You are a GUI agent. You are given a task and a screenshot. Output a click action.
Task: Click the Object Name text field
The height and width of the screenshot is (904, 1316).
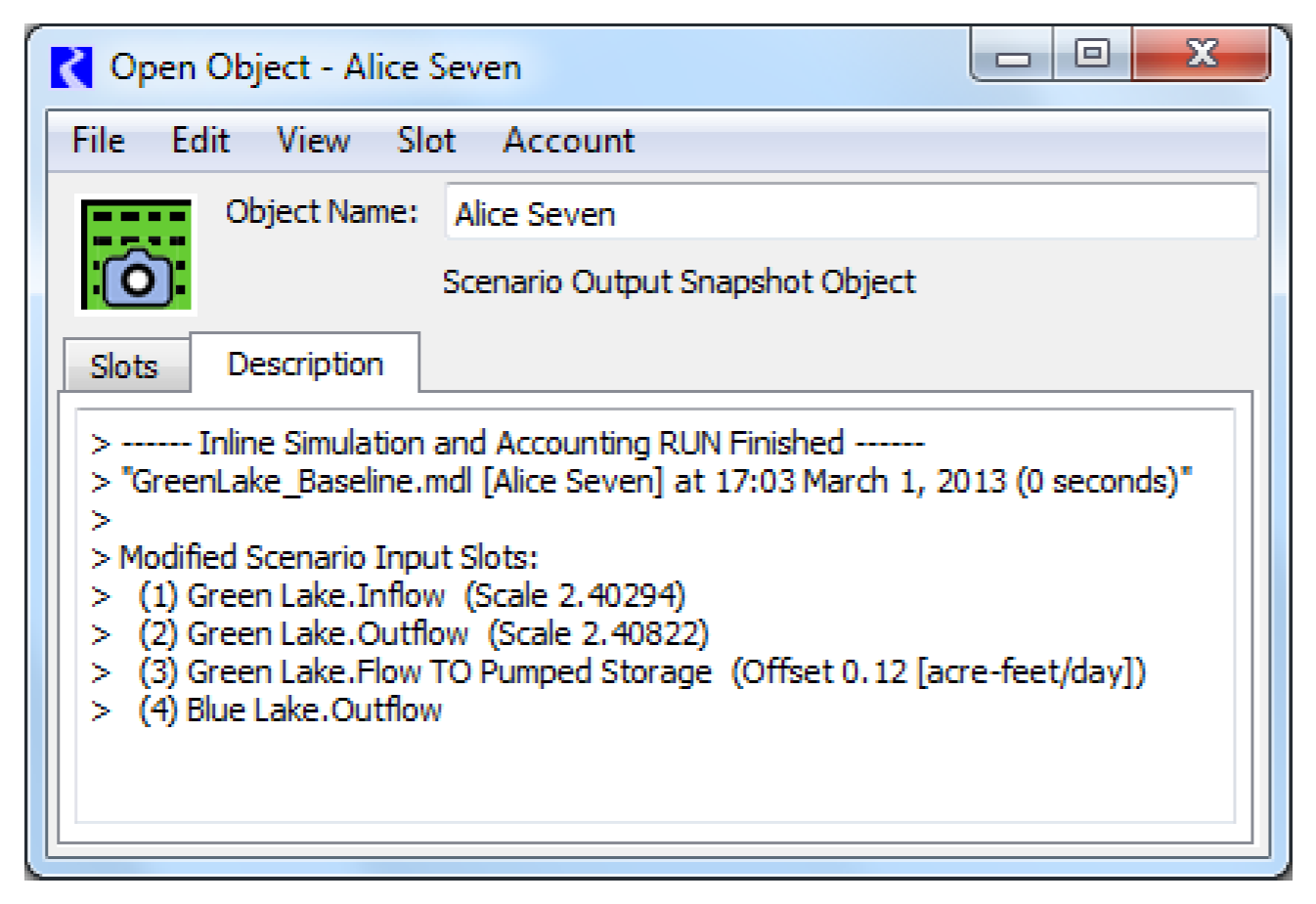[851, 213]
